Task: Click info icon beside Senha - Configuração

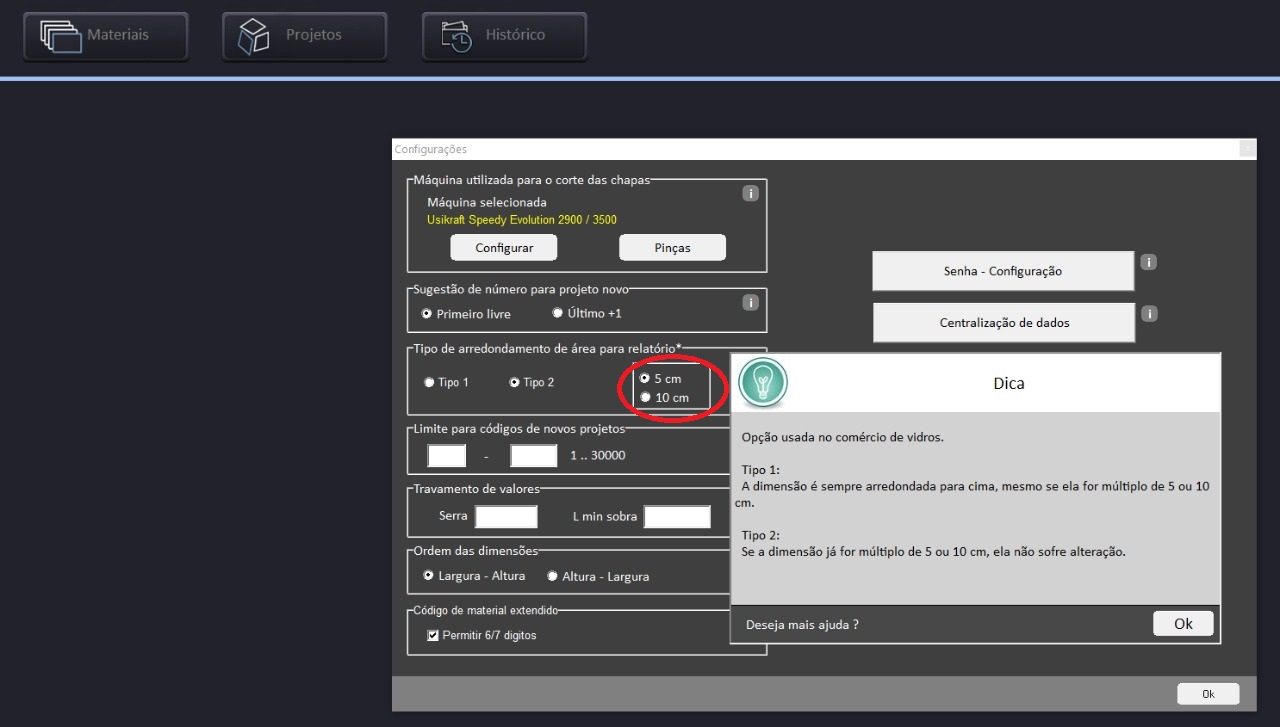Action: click(1149, 263)
